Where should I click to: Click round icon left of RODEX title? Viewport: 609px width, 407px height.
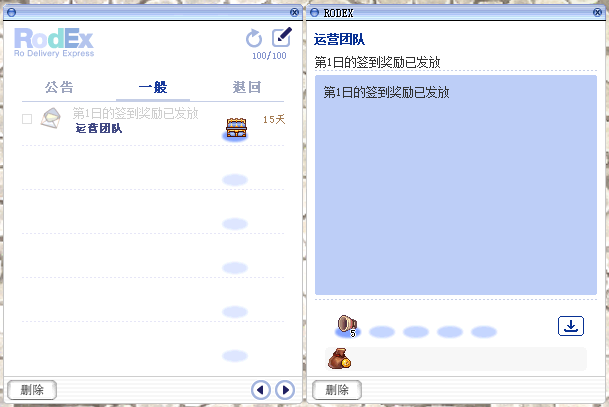click(314, 13)
